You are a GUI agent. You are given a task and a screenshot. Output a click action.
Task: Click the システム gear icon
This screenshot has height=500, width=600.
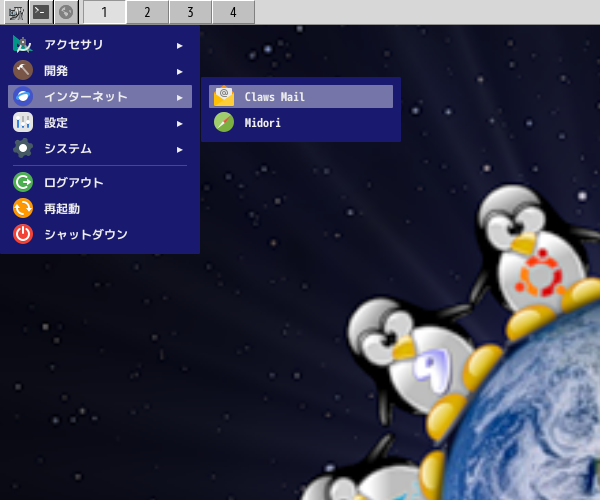23,148
